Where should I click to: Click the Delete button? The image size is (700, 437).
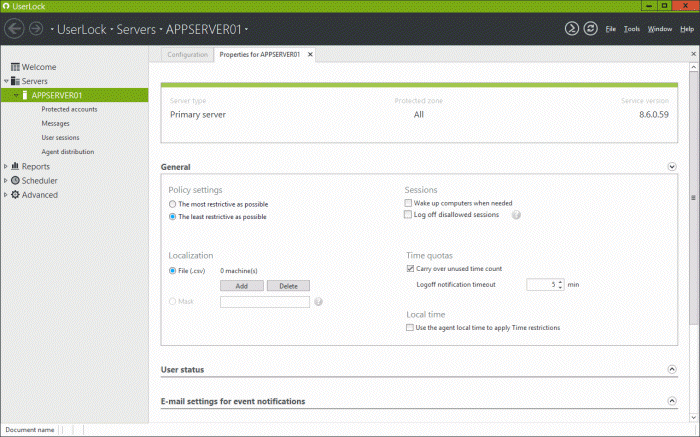click(x=288, y=286)
